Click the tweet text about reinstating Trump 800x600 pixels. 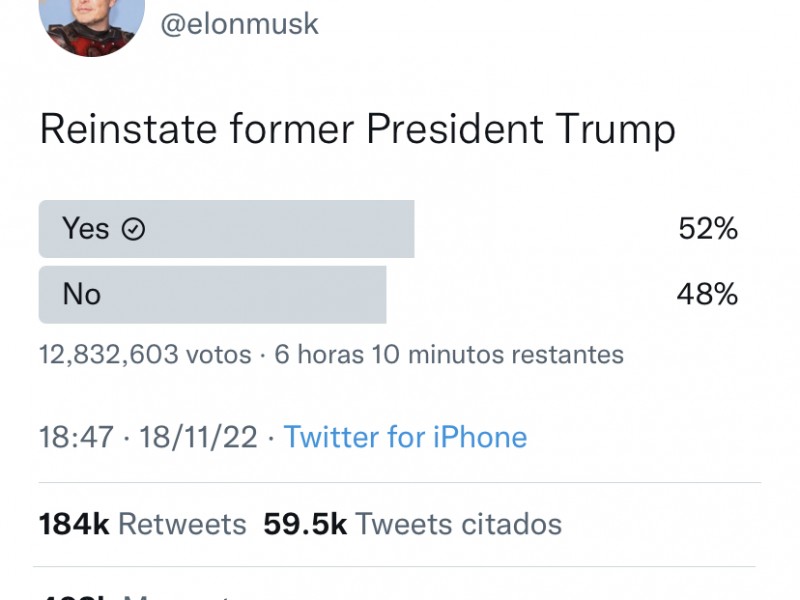[x=358, y=130]
